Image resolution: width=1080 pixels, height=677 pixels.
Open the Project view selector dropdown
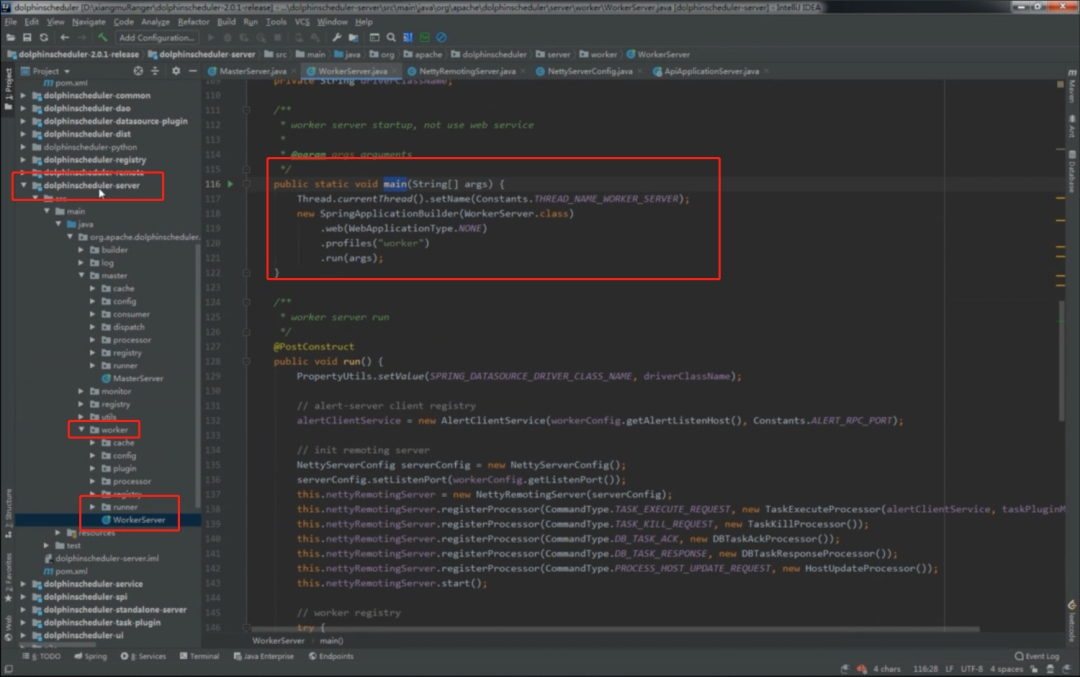click(x=46, y=71)
